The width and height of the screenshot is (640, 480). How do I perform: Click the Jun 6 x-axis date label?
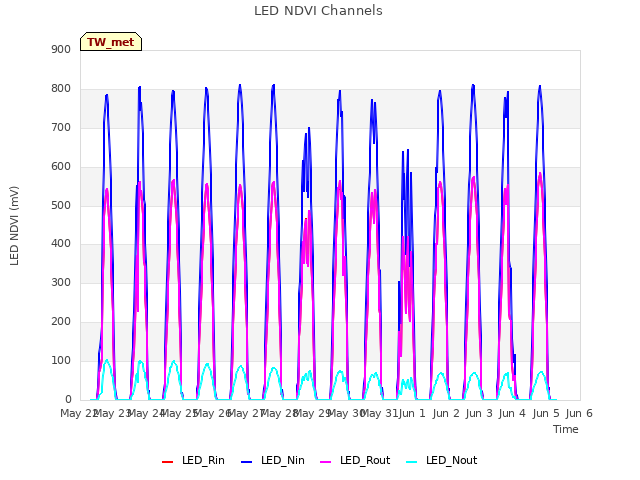coord(579,413)
